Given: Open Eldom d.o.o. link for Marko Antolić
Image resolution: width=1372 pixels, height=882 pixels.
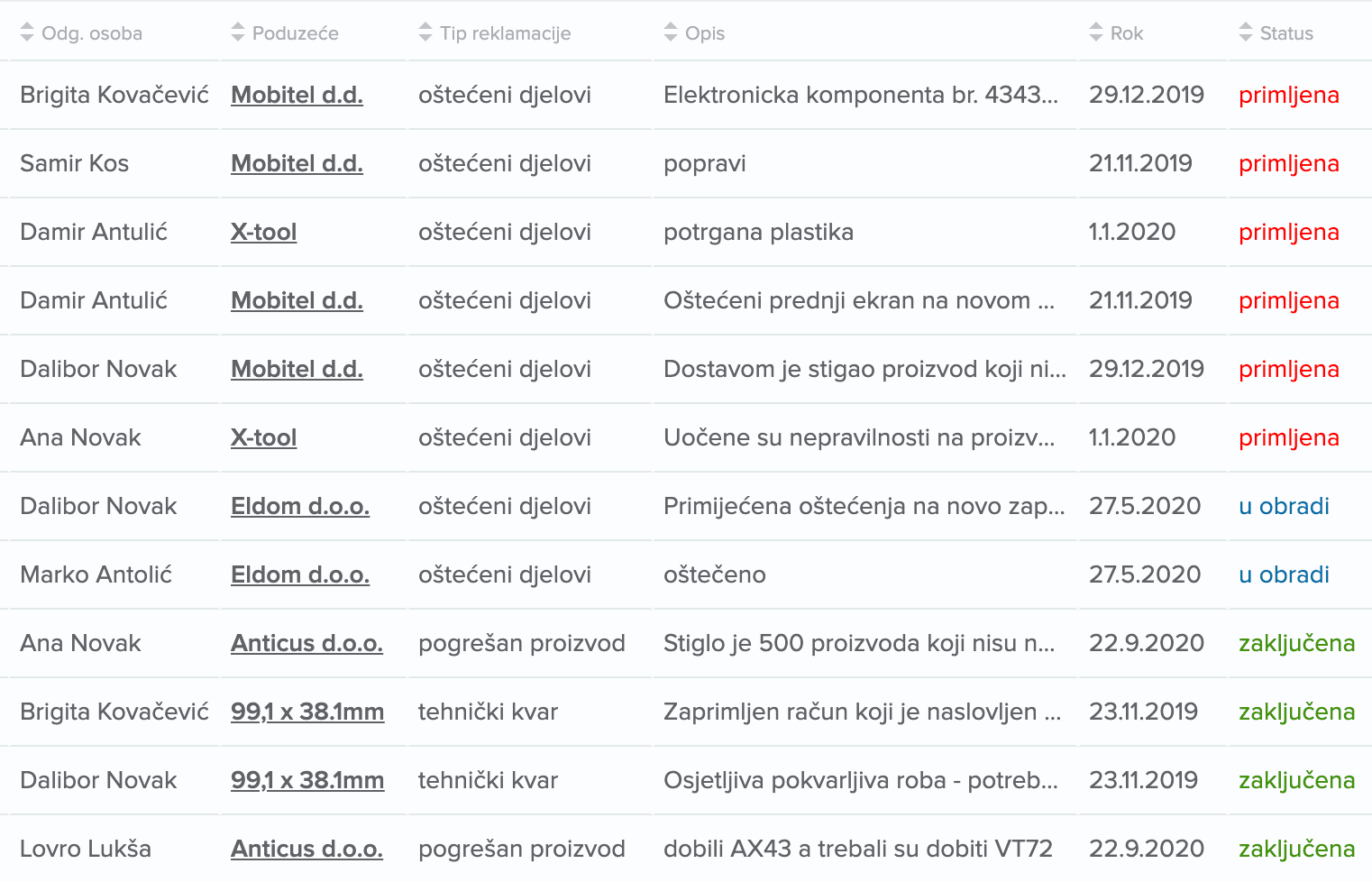Looking at the screenshot, I should click(x=300, y=574).
